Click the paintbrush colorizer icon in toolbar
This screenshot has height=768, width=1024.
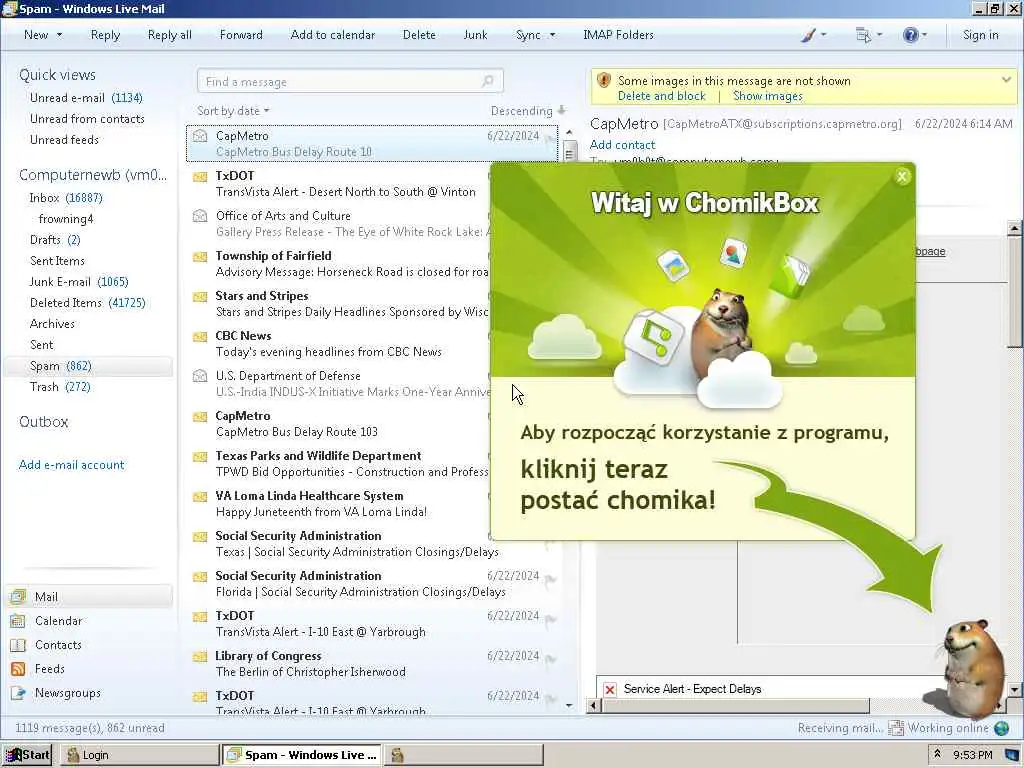808,35
